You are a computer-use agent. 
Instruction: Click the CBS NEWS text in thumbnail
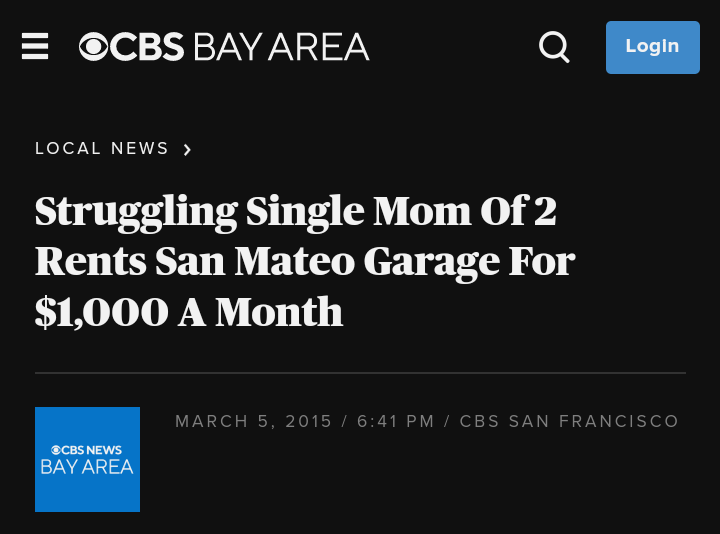[92, 450]
